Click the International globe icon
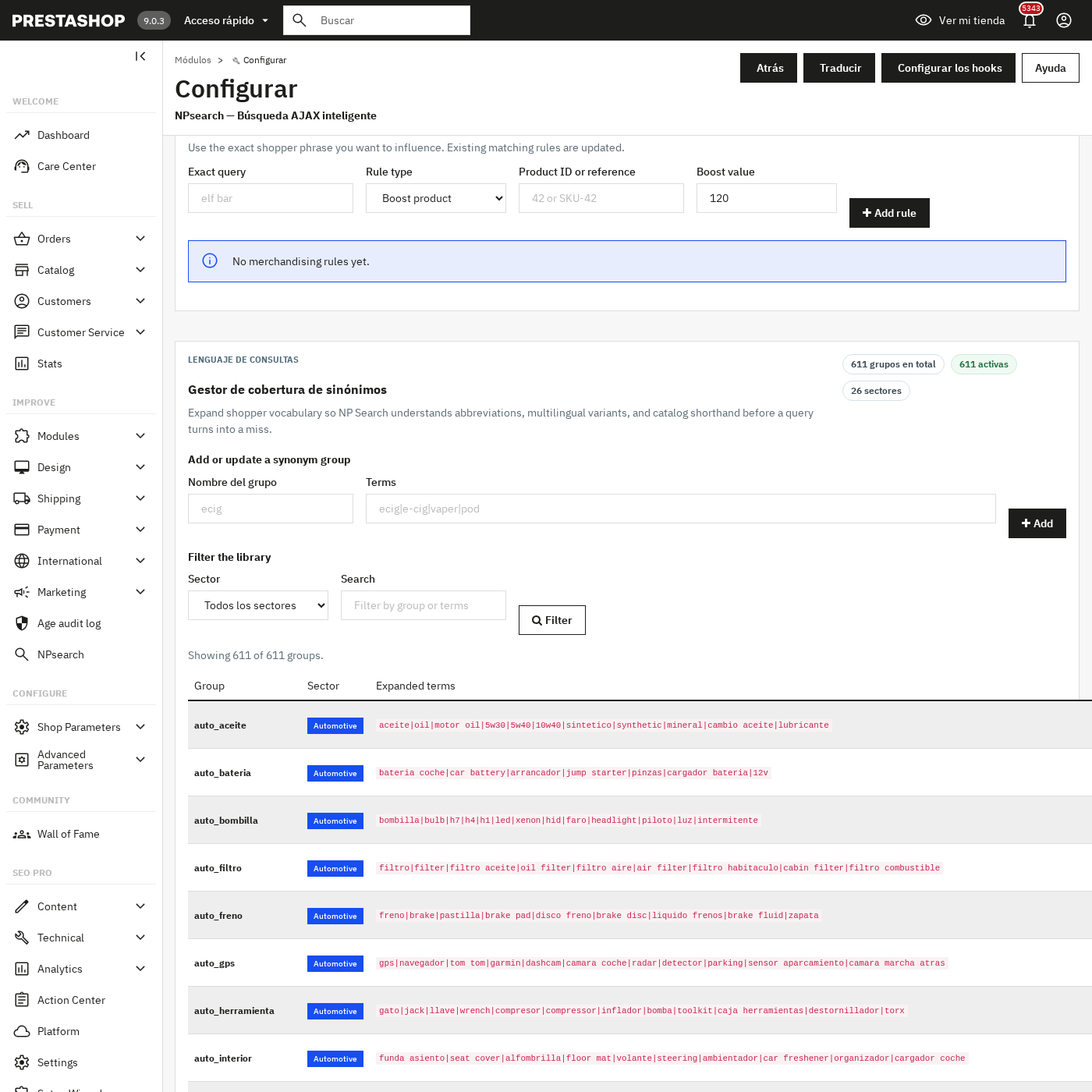Screen dimensions: 1092x1092 22,561
